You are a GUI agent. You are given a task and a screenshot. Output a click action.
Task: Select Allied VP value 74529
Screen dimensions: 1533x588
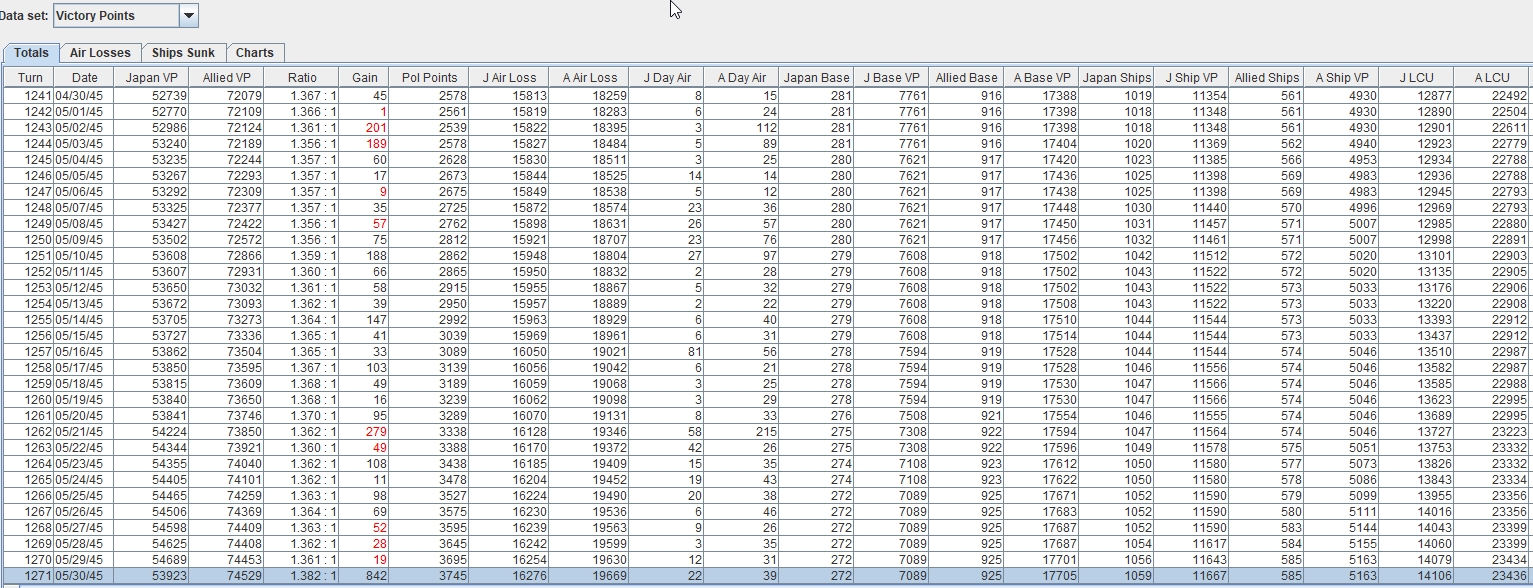[x=227, y=575]
